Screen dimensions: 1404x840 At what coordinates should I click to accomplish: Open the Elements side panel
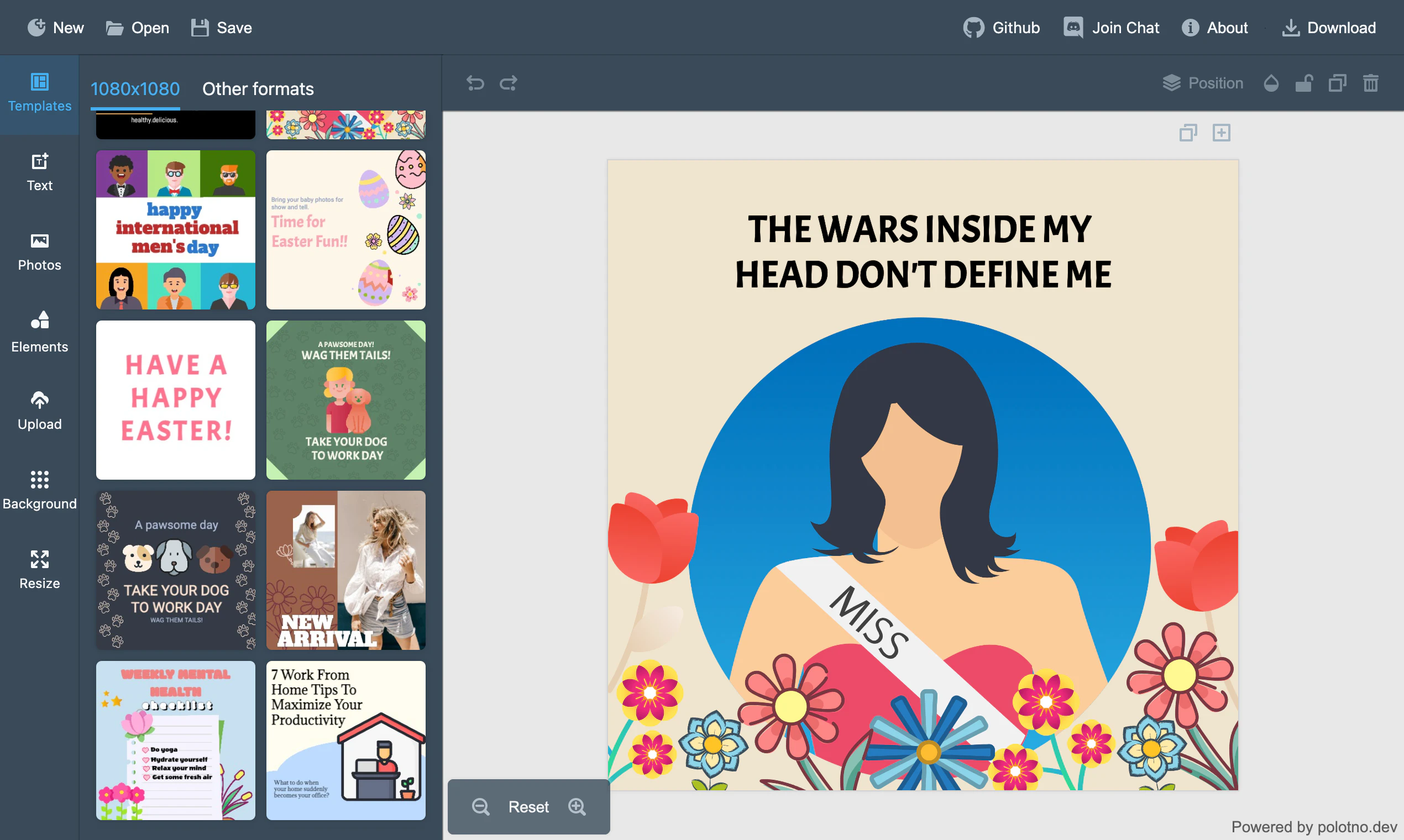click(39, 332)
